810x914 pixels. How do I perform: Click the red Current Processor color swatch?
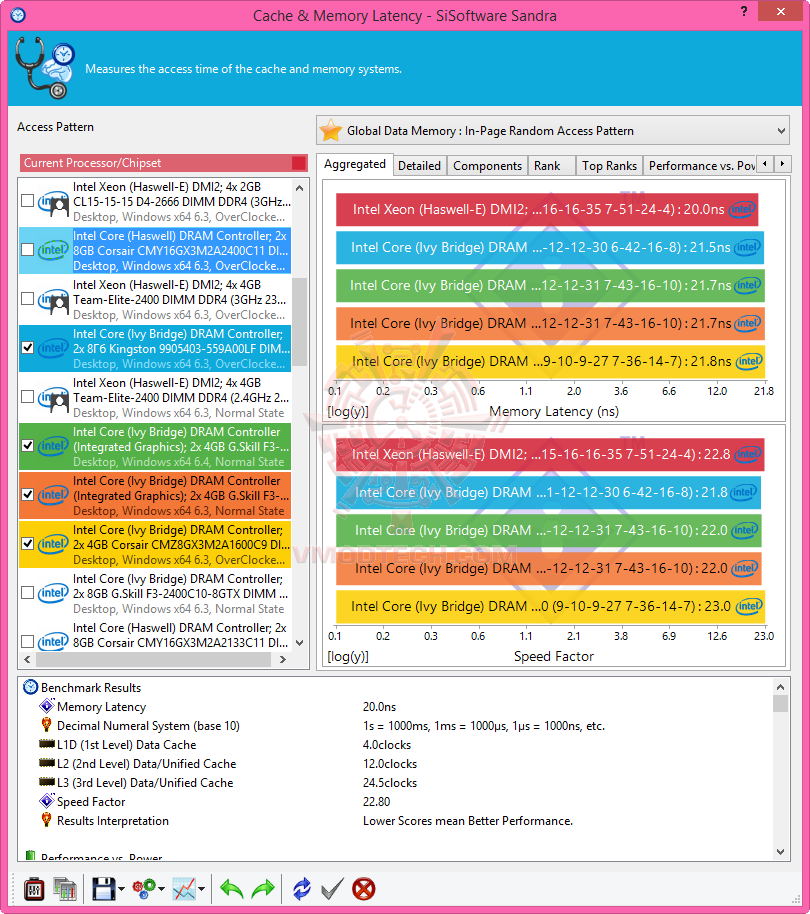click(298, 163)
